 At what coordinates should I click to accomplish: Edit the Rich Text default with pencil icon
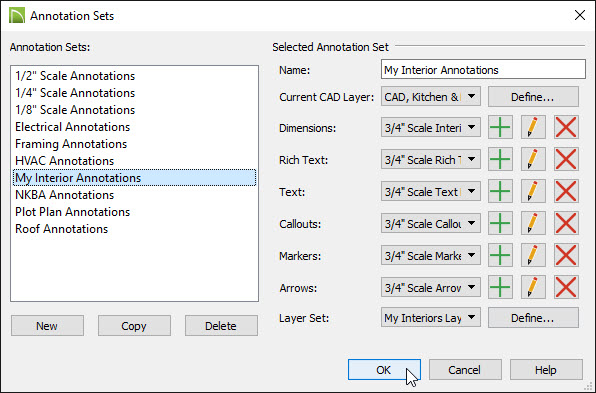[x=533, y=159]
